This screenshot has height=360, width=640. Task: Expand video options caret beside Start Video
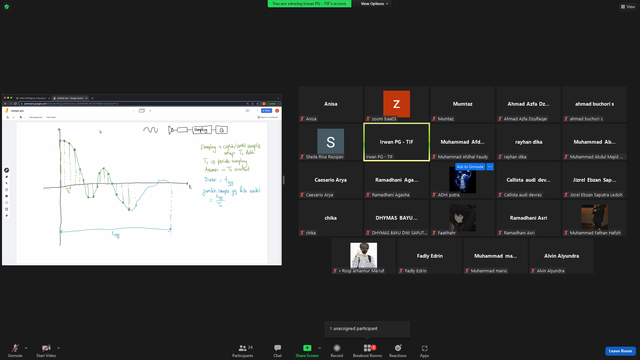[58, 348]
